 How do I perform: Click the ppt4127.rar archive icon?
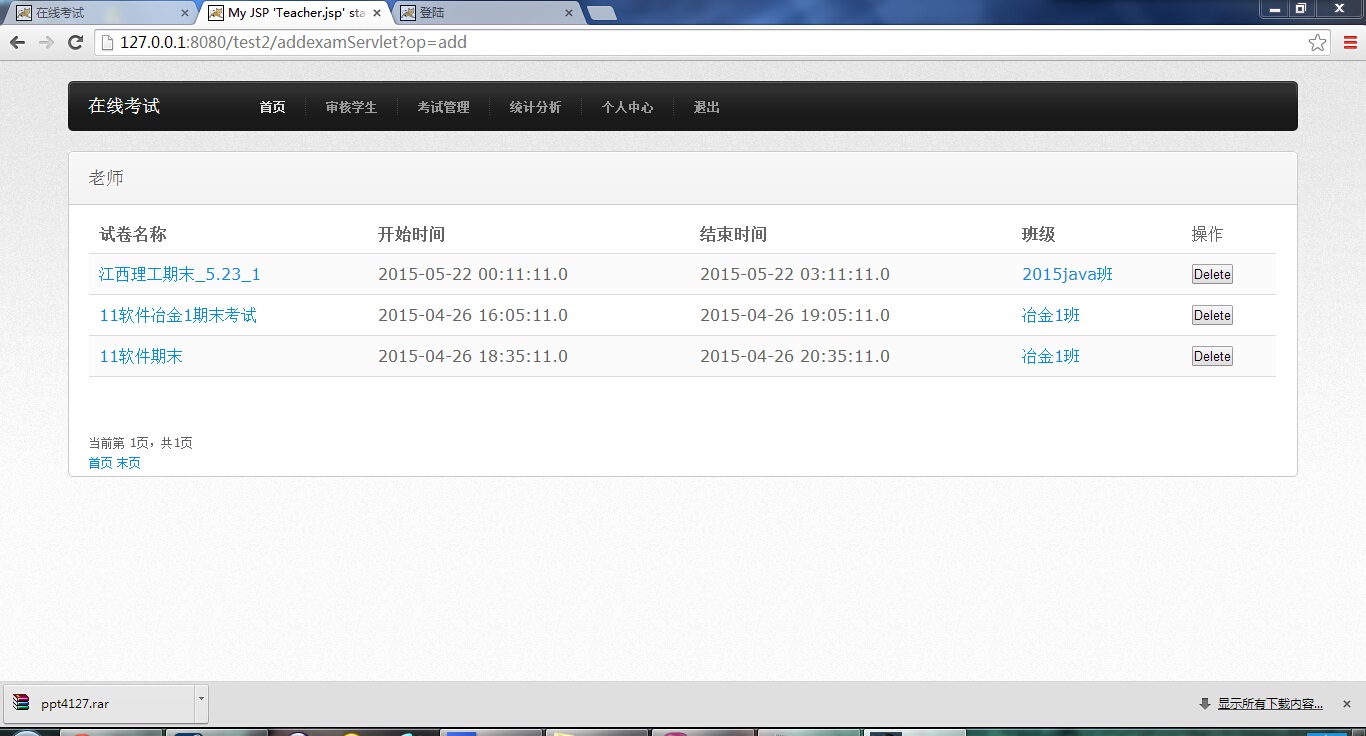pyautogui.click(x=21, y=704)
